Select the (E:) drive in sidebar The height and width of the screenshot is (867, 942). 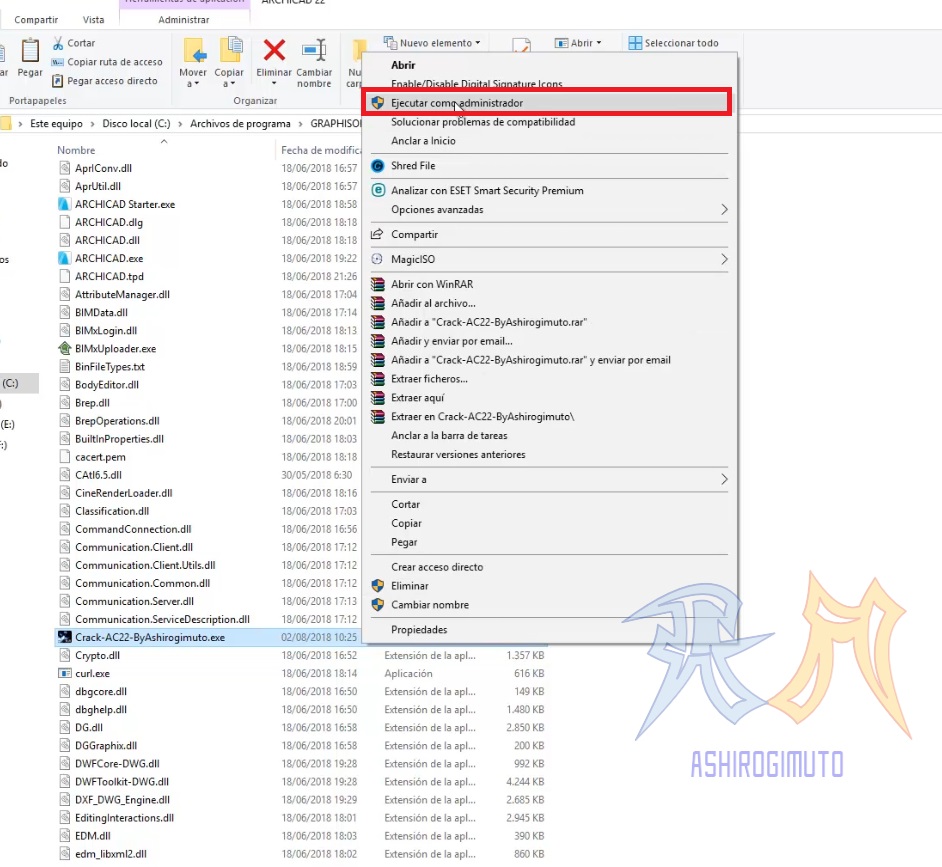pos(7,425)
